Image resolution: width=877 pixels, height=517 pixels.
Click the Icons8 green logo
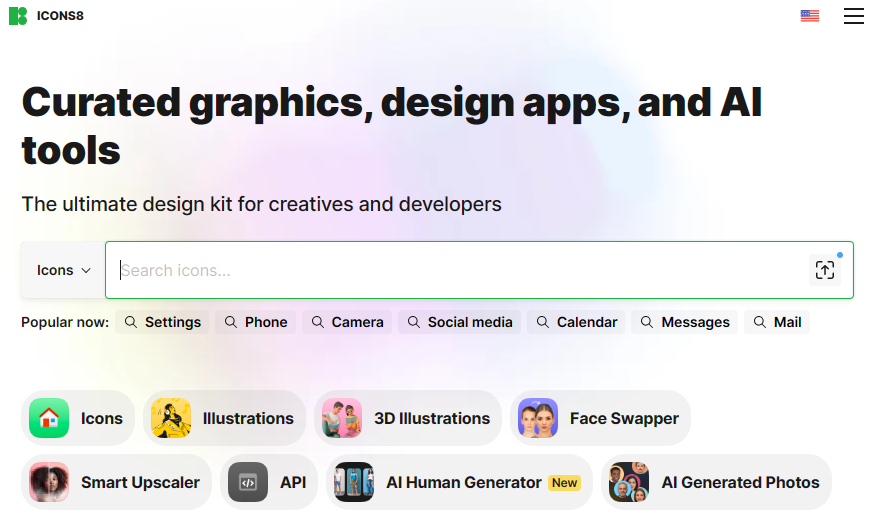pos(18,16)
